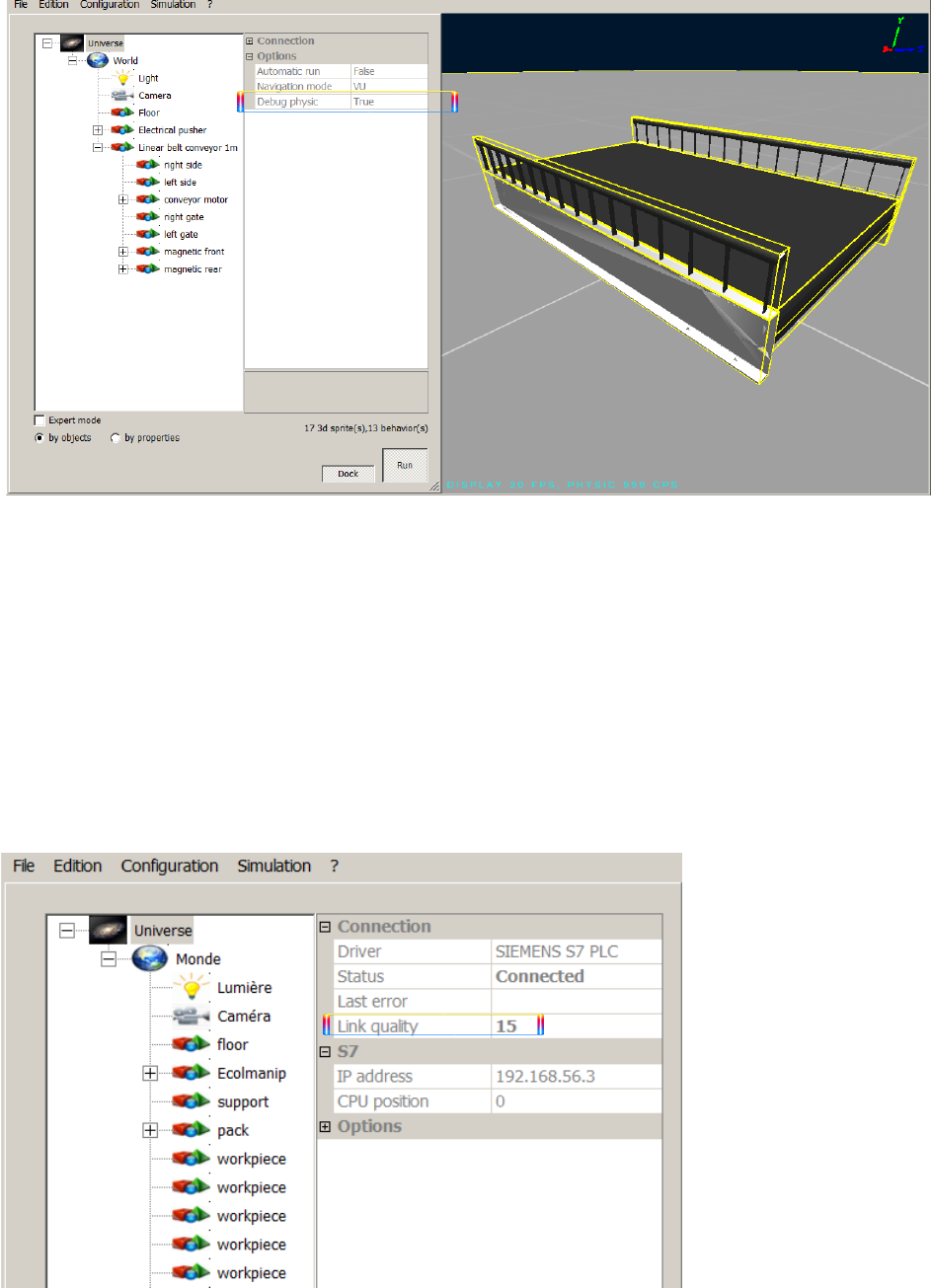Expand the magnetic rear node
The width and height of the screenshot is (931, 1288).
coord(123,269)
